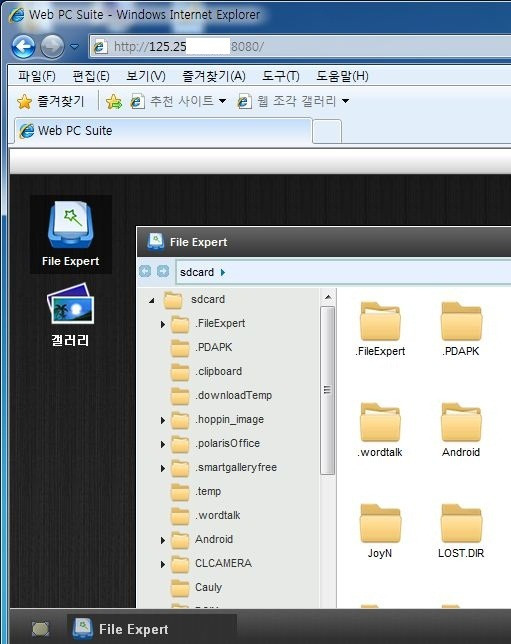Select Cauly in the tree
511x644 pixels.
(208, 587)
